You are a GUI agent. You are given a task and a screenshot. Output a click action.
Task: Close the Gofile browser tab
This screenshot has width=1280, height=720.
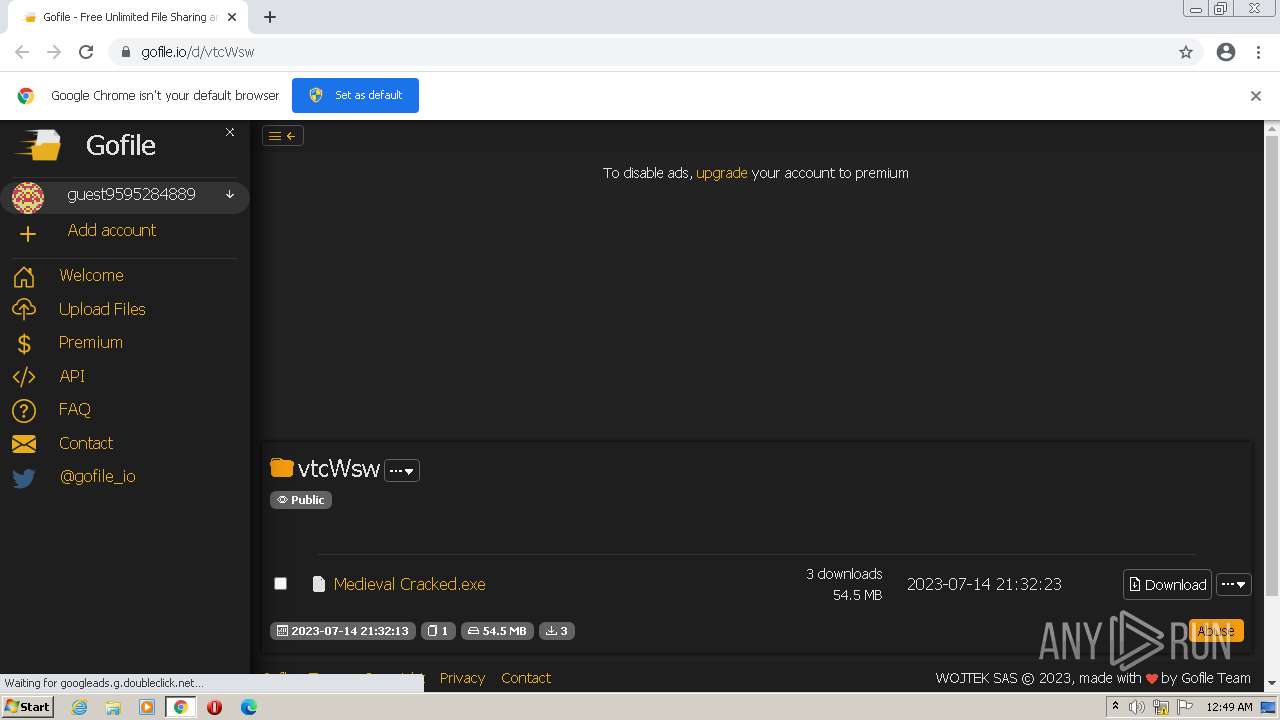[232, 17]
